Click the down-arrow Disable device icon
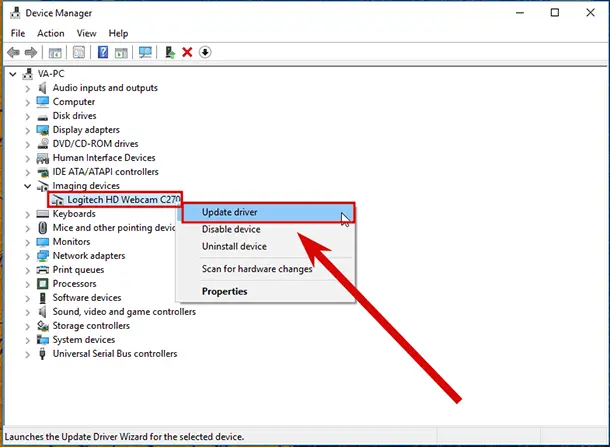 pyautogui.click(x=205, y=52)
